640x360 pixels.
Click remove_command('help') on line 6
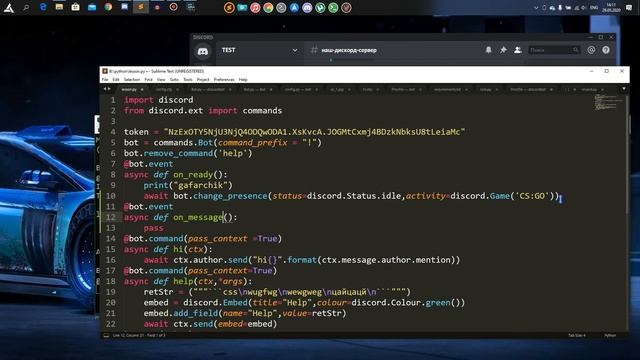pyautogui.click(x=198, y=153)
